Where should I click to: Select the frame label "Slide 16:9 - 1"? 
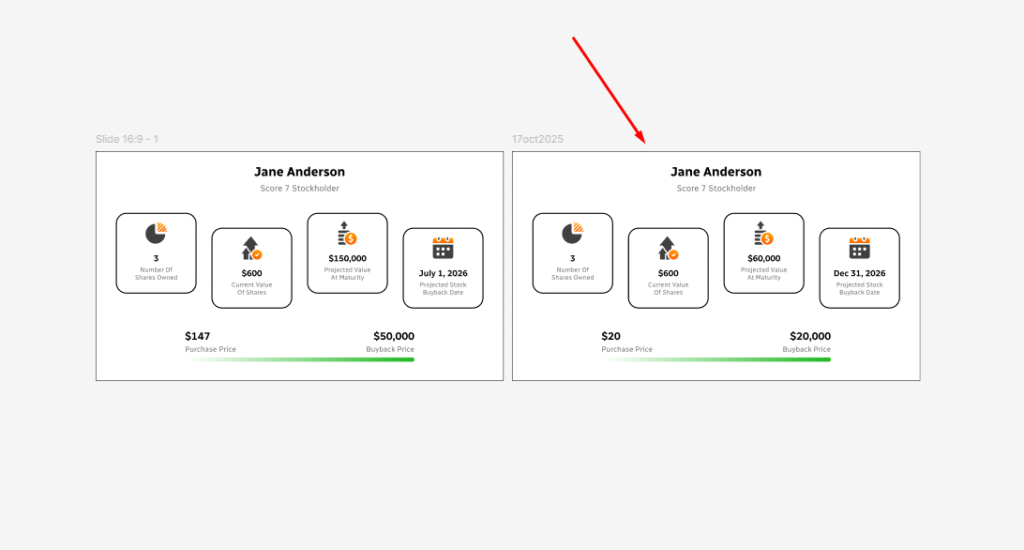[x=127, y=139]
